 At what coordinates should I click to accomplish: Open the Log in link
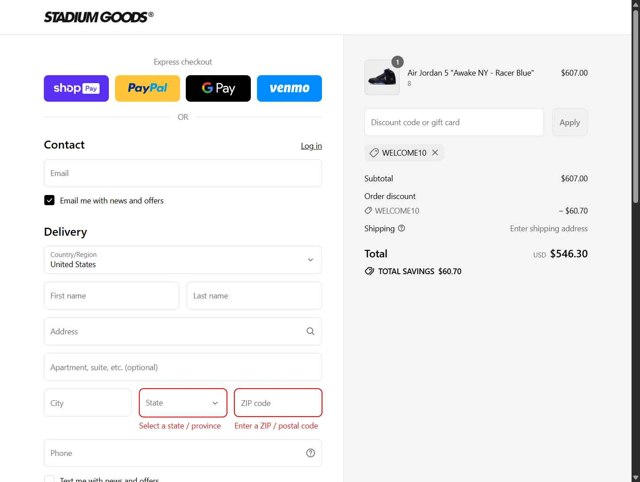(311, 146)
